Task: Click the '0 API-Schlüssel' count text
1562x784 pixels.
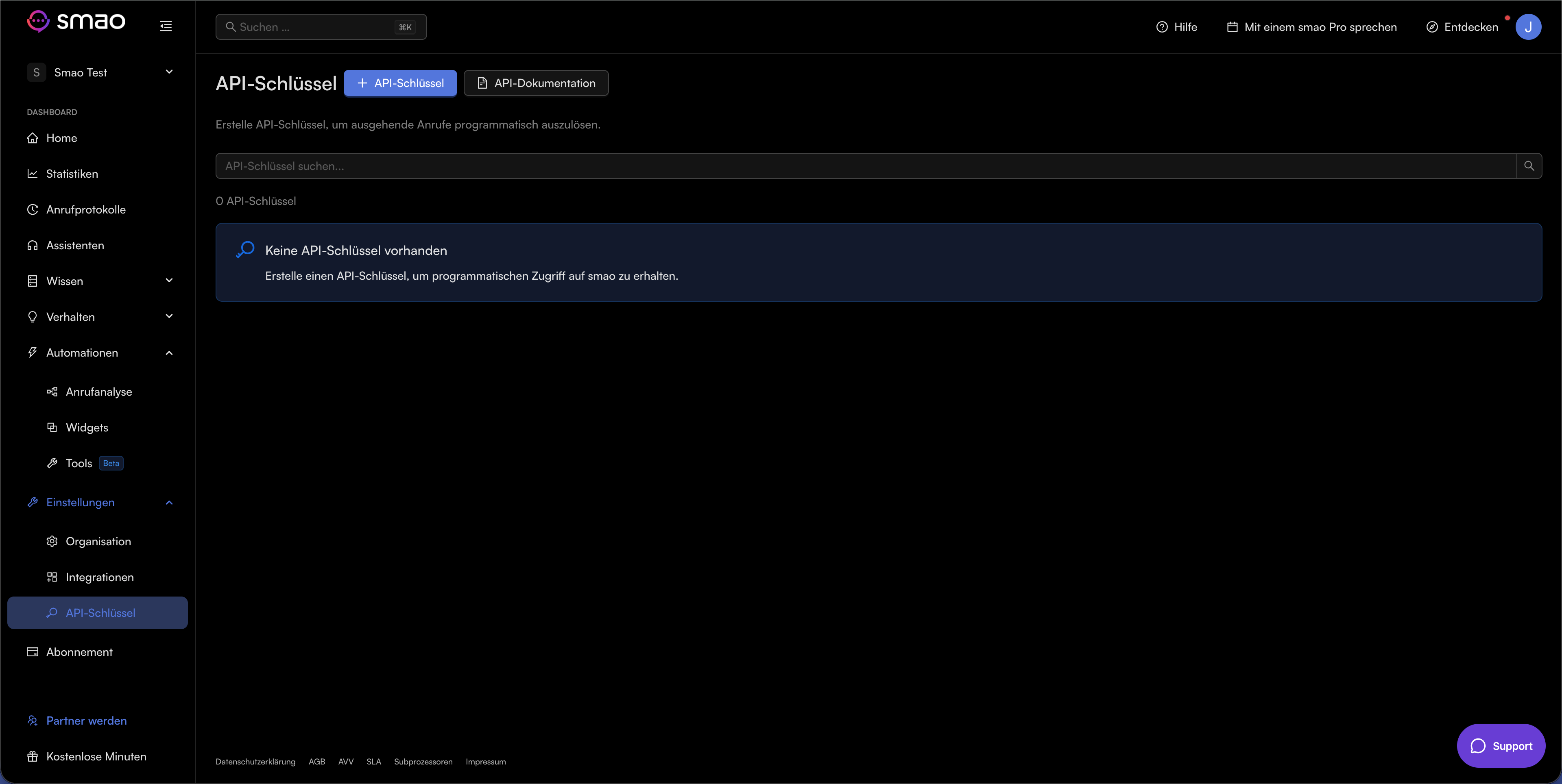Action: (x=256, y=201)
